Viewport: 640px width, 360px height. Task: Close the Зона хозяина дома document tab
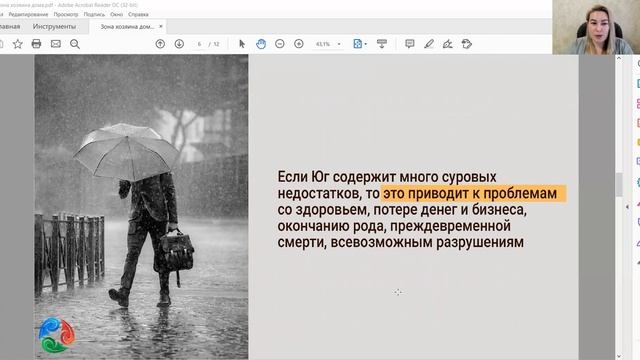click(x=161, y=26)
